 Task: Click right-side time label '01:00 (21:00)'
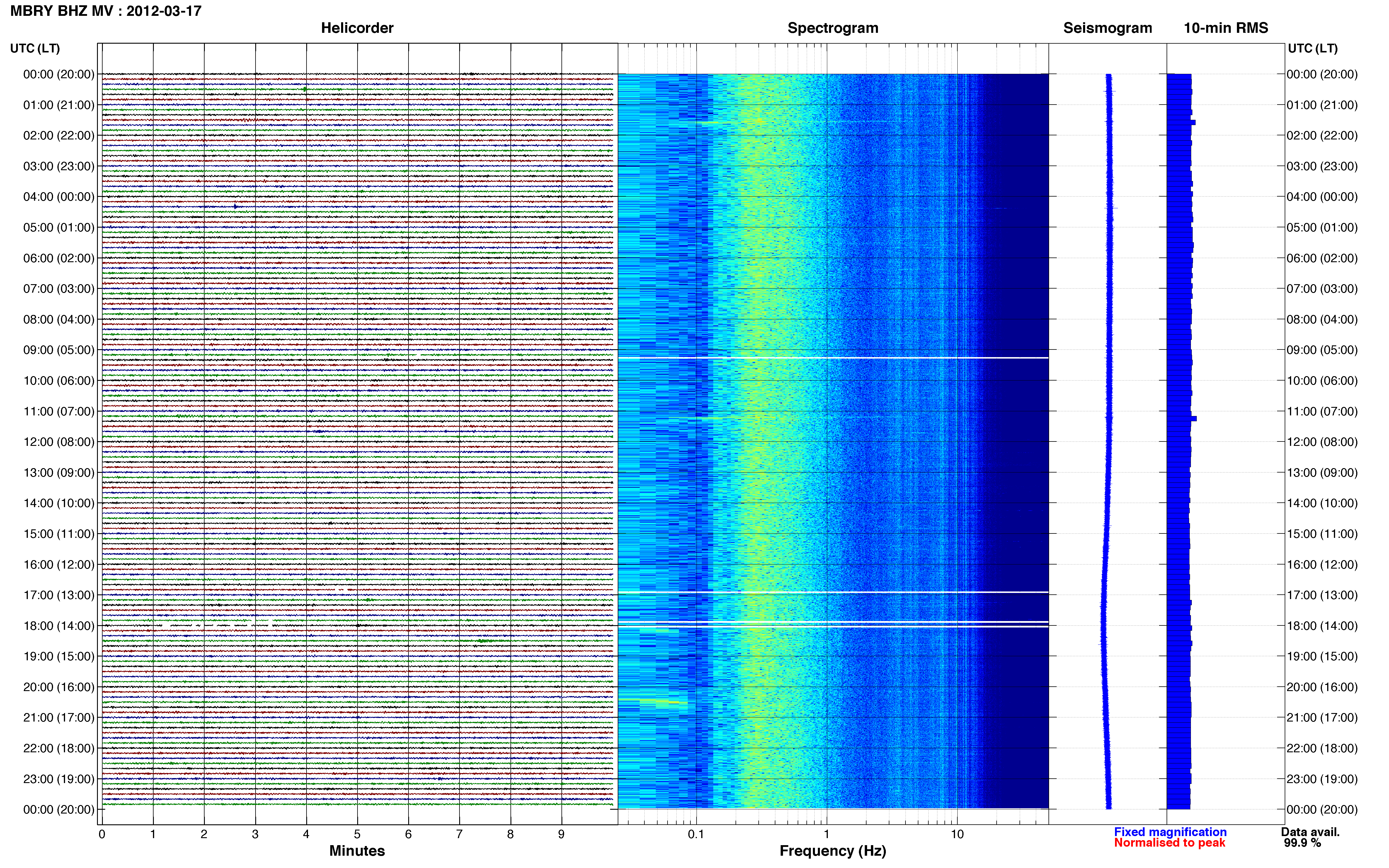click(1322, 105)
